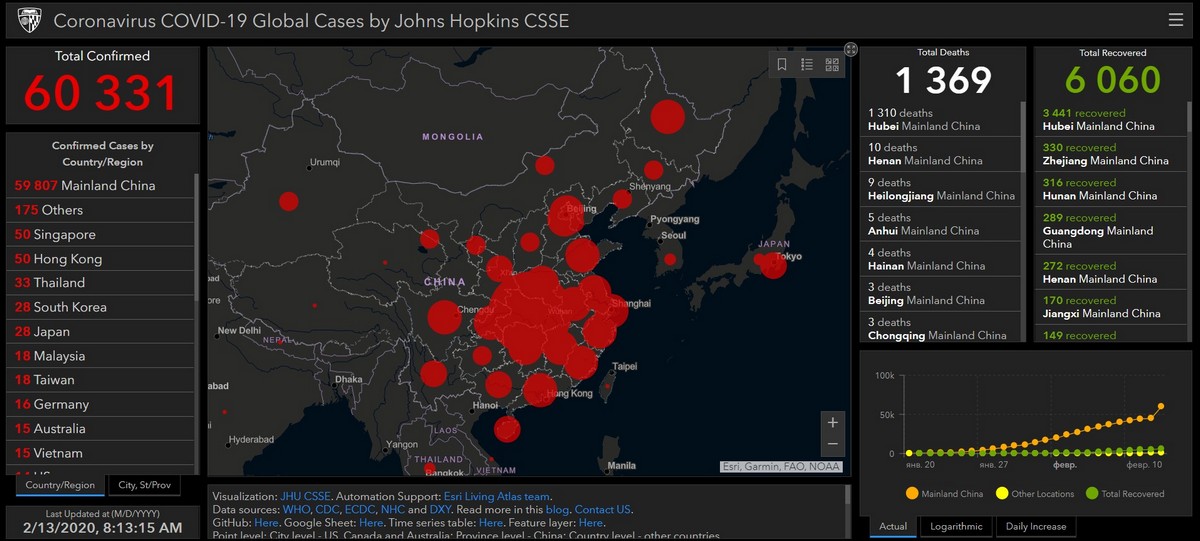Click the Johns Hopkins shield logo
The height and width of the screenshot is (541, 1200).
[30, 20]
